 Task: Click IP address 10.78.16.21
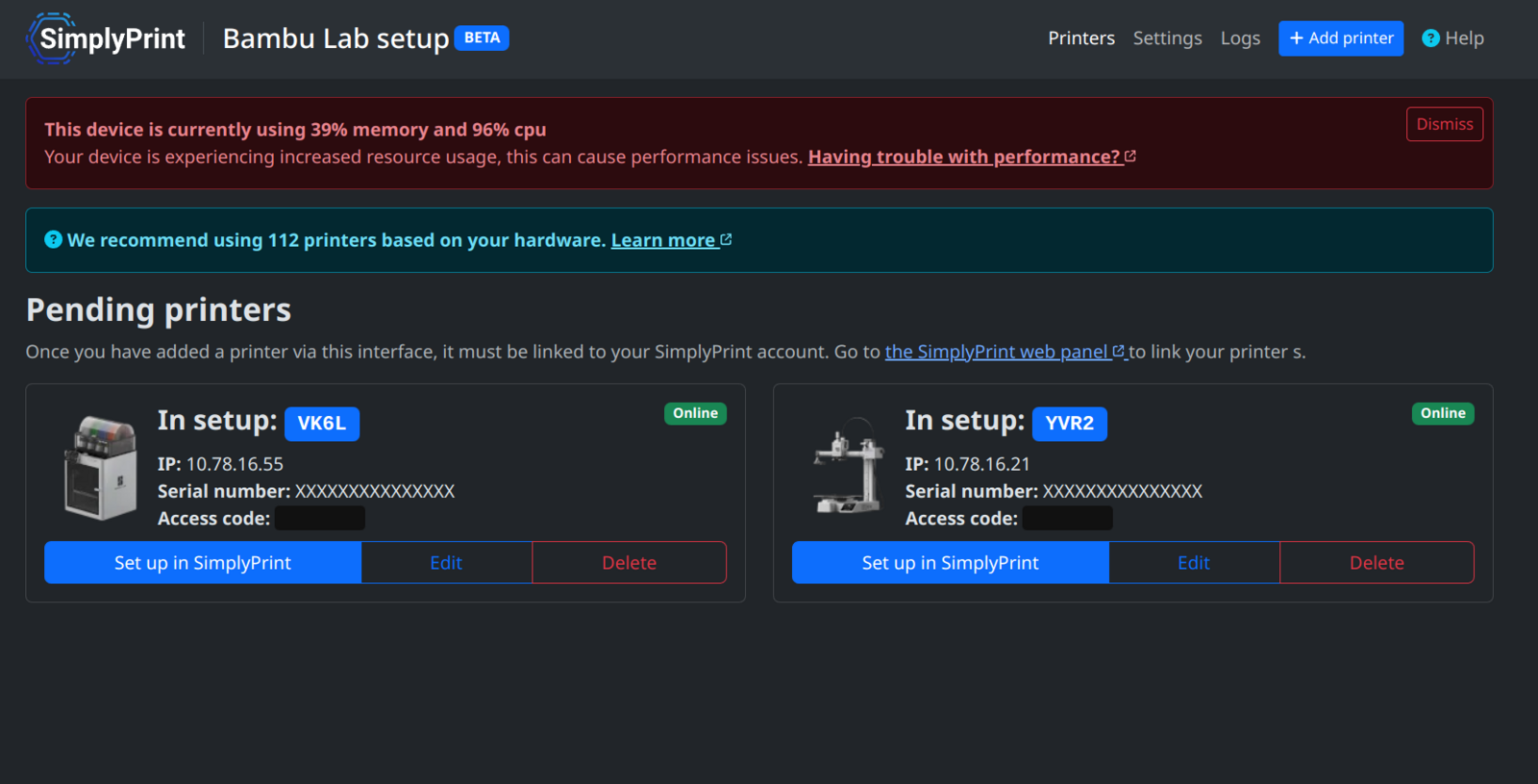(x=982, y=464)
